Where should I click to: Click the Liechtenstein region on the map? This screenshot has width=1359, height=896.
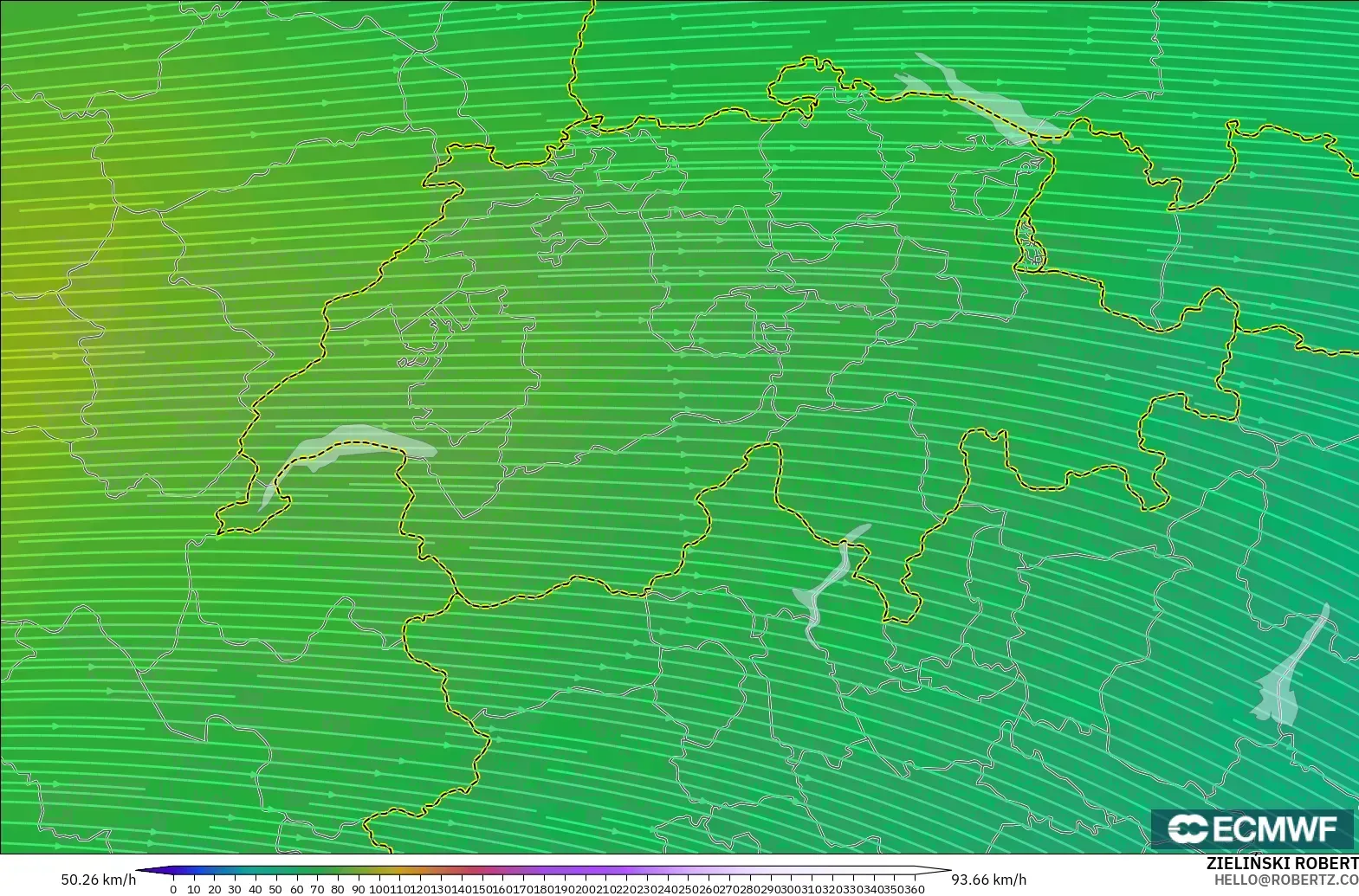1031,245
